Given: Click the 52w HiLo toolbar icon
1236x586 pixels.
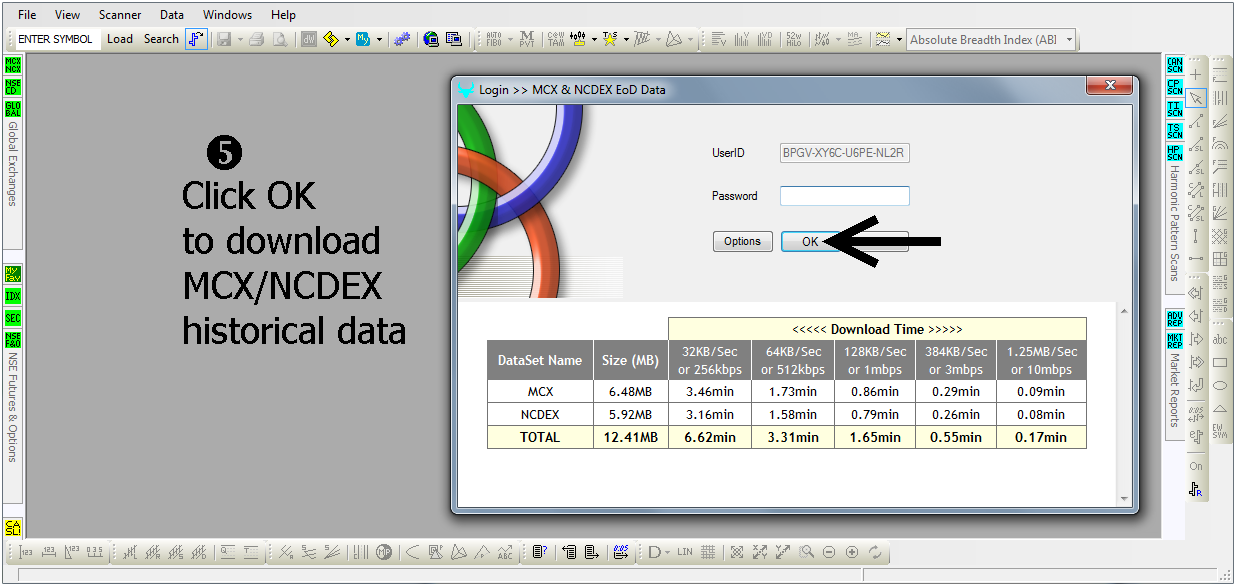Looking at the screenshot, I should click(x=795, y=39).
